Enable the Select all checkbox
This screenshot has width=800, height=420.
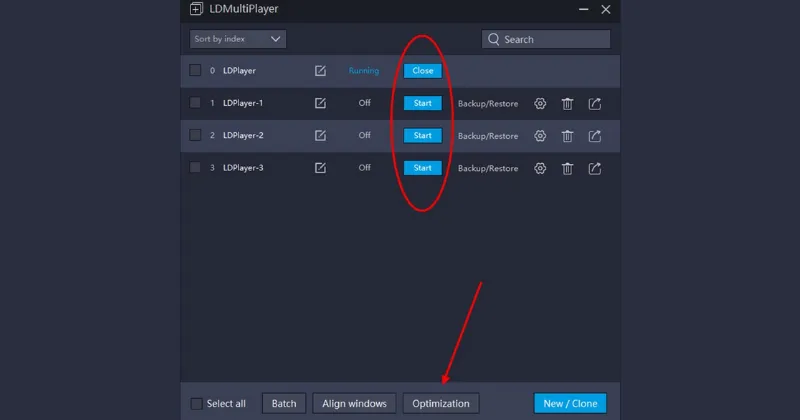[x=196, y=404]
